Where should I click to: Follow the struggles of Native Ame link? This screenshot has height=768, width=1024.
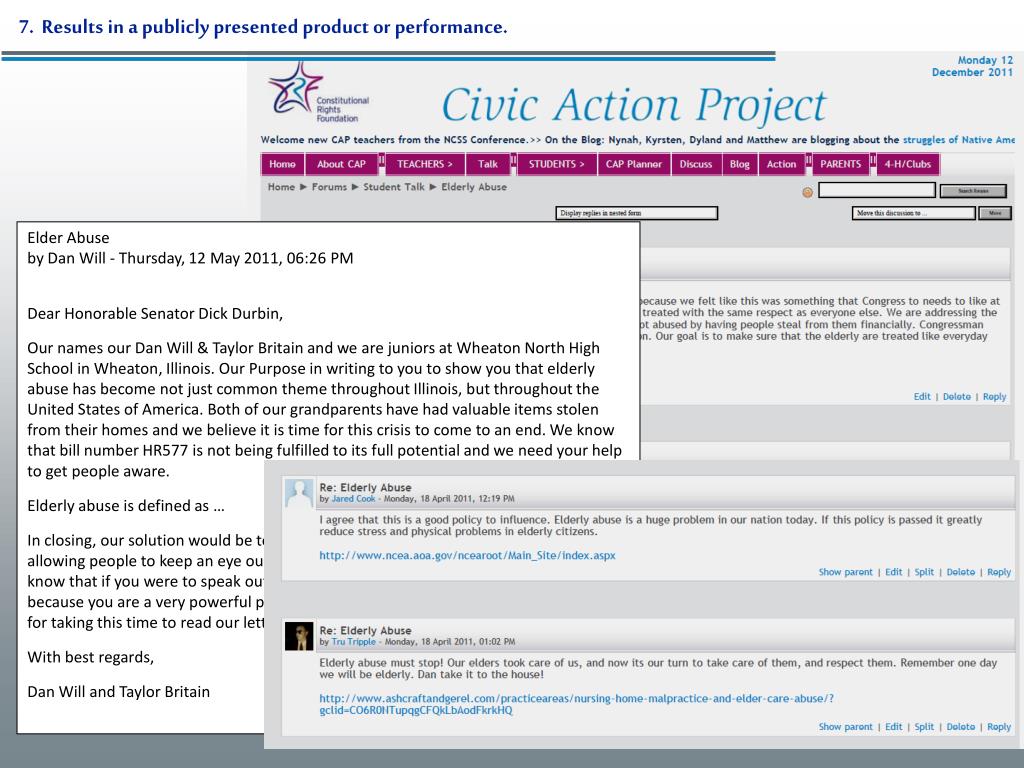click(959, 140)
